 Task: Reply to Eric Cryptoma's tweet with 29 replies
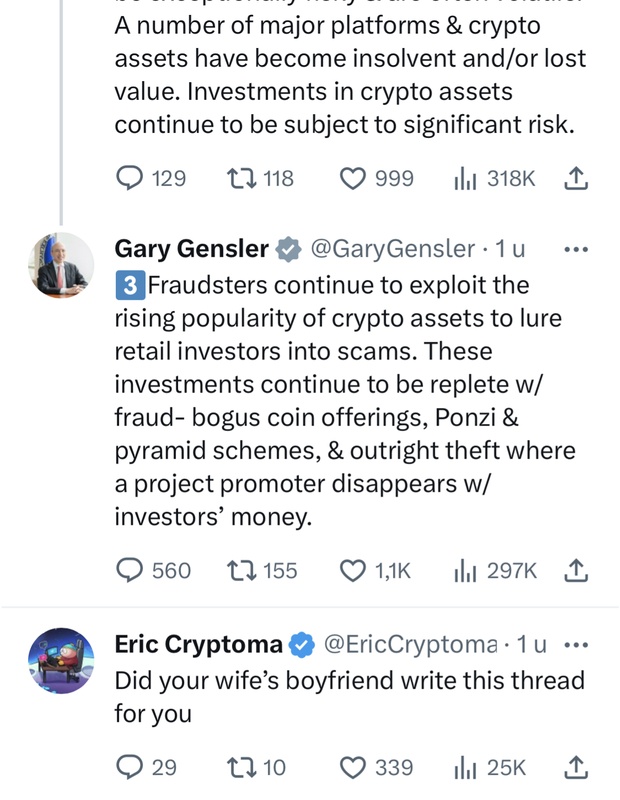tap(131, 767)
